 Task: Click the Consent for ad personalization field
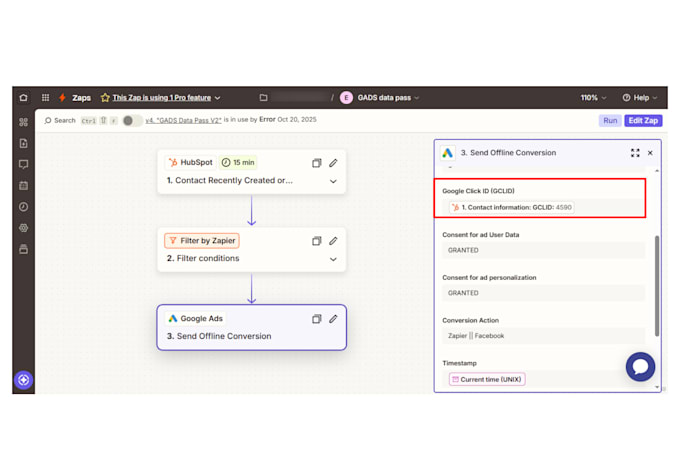(543, 293)
